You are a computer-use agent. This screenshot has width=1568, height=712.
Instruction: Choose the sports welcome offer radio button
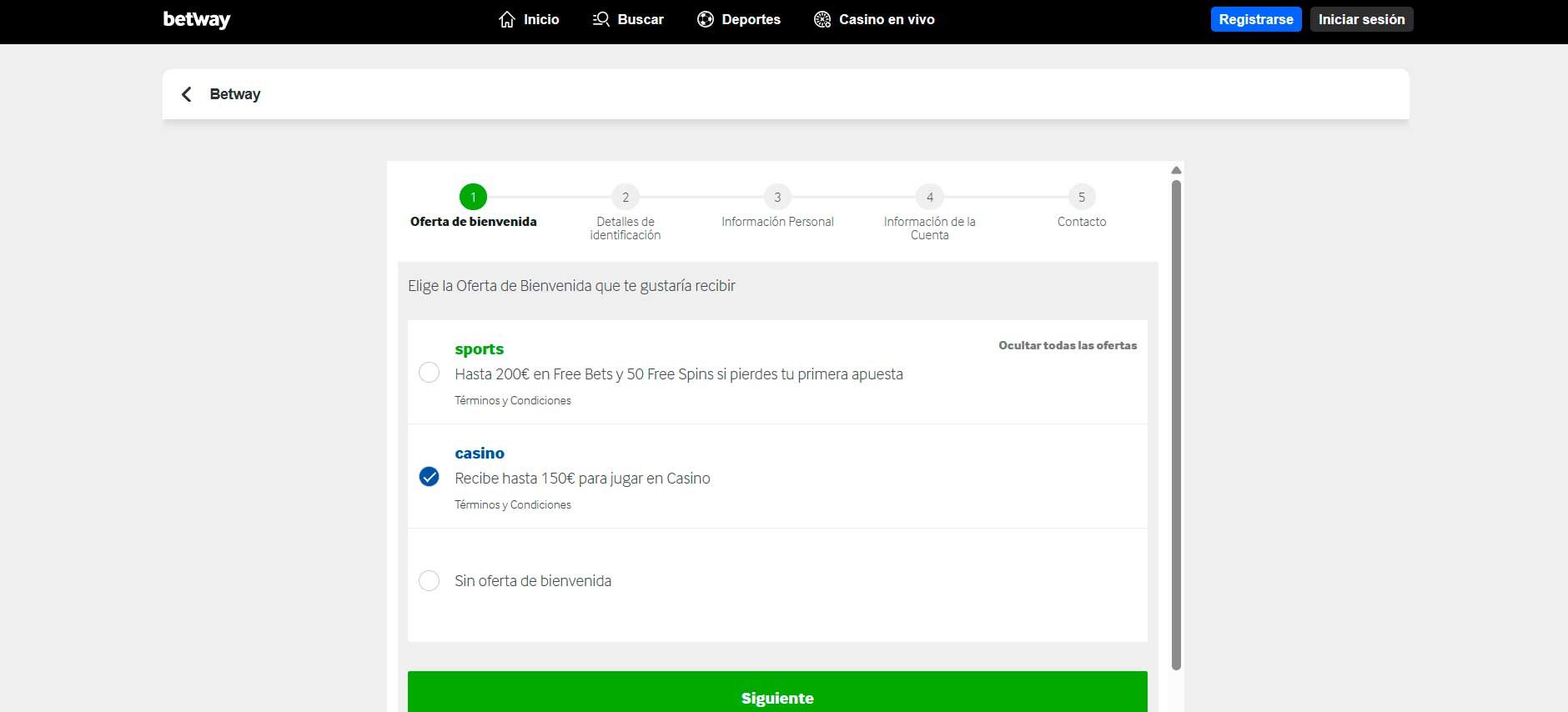[429, 373]
